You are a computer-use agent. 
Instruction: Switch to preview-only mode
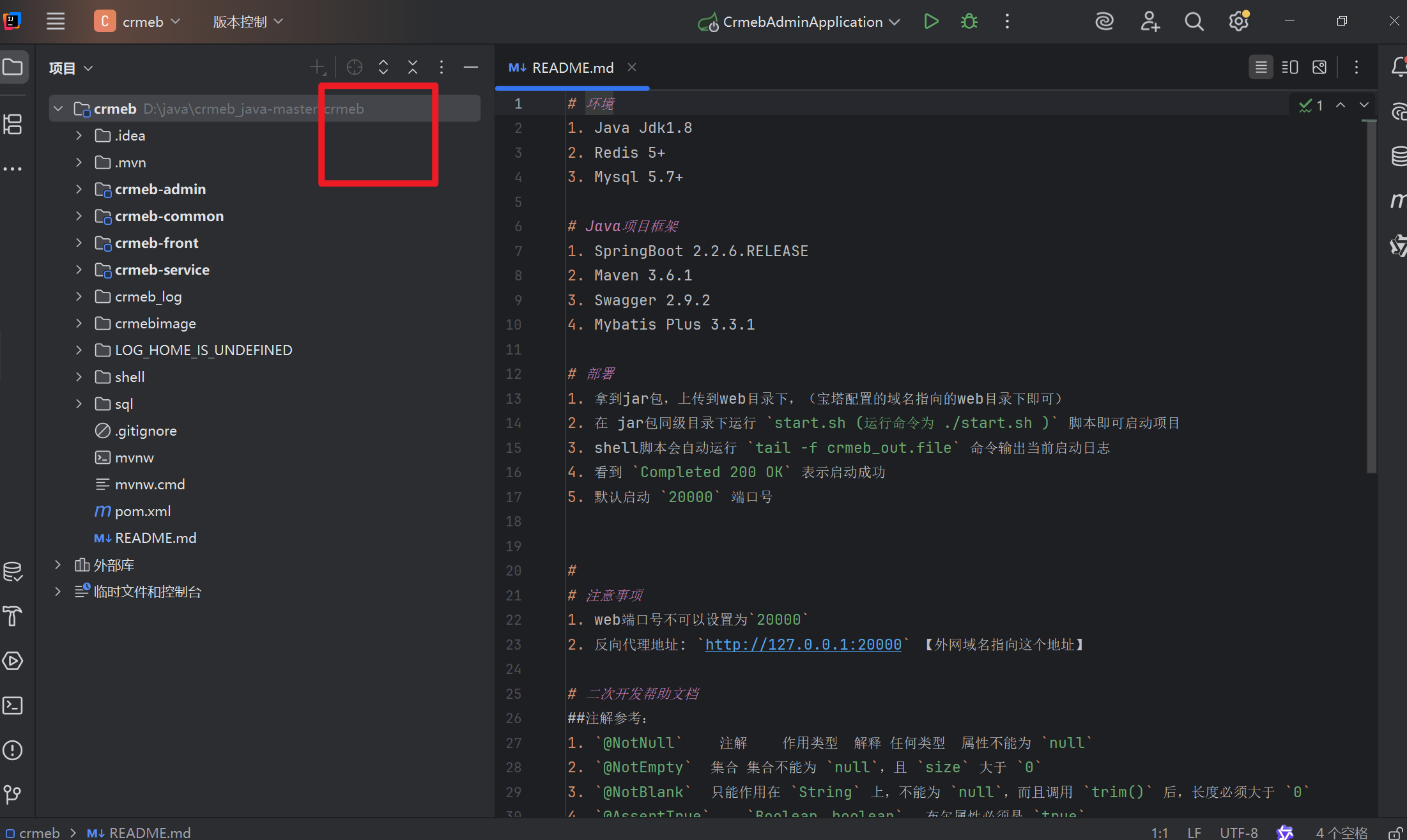point(1319,67)
